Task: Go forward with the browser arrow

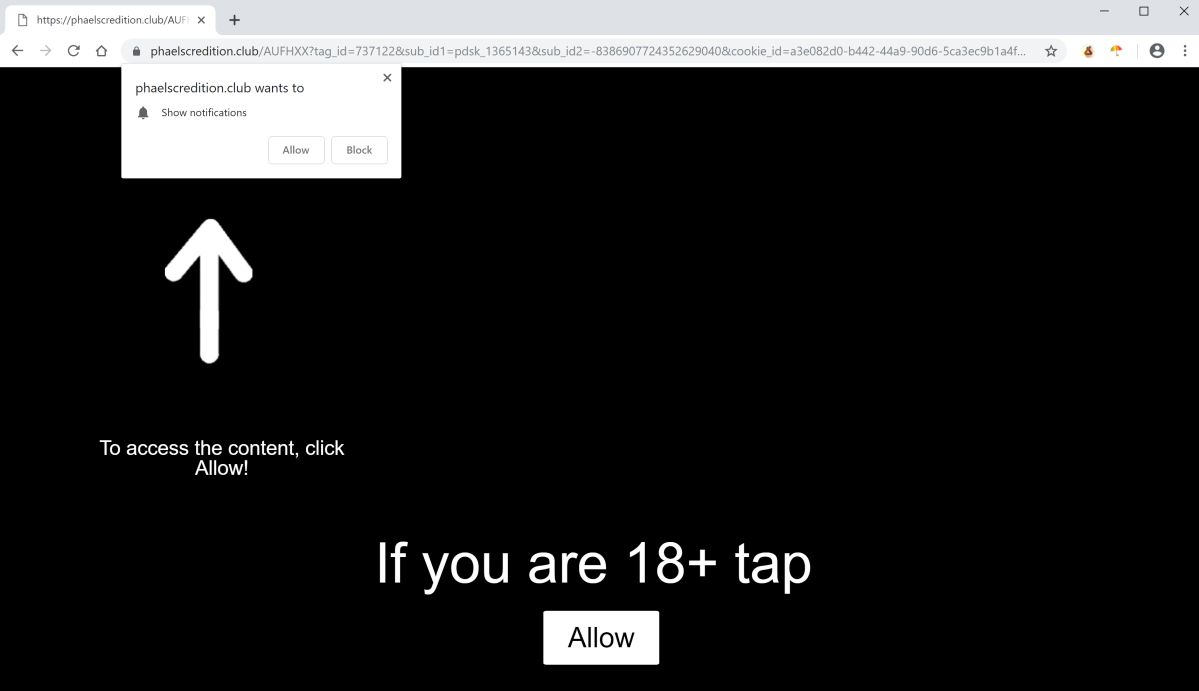Action: 46,50
